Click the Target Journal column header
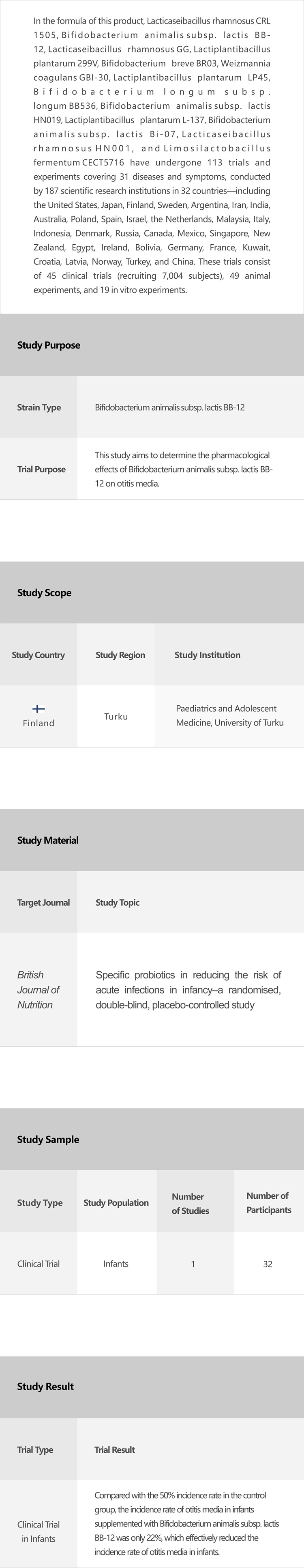The height and width of the screenshot is (1568, 304). point(43,902)
